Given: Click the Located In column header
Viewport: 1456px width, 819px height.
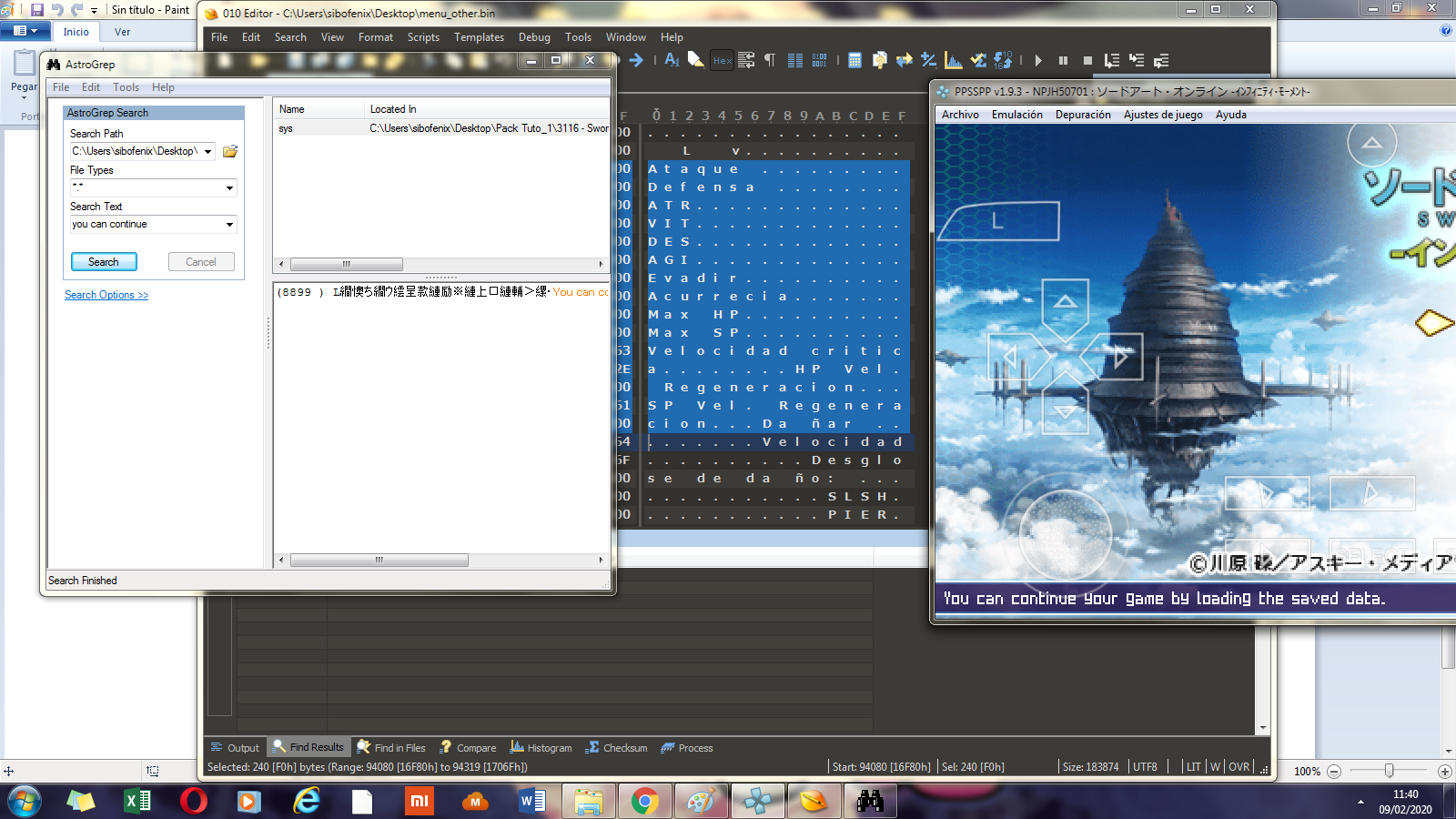Looking at the screenshot, I should pos(487,109).
